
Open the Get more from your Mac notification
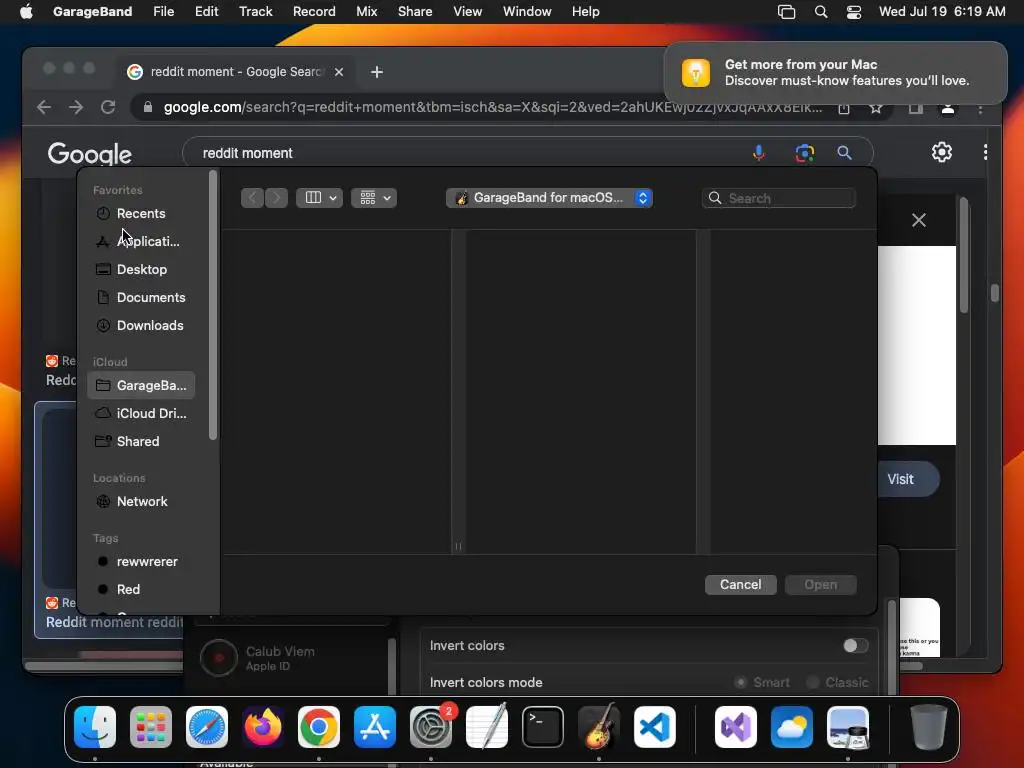[x=835, y=72]
